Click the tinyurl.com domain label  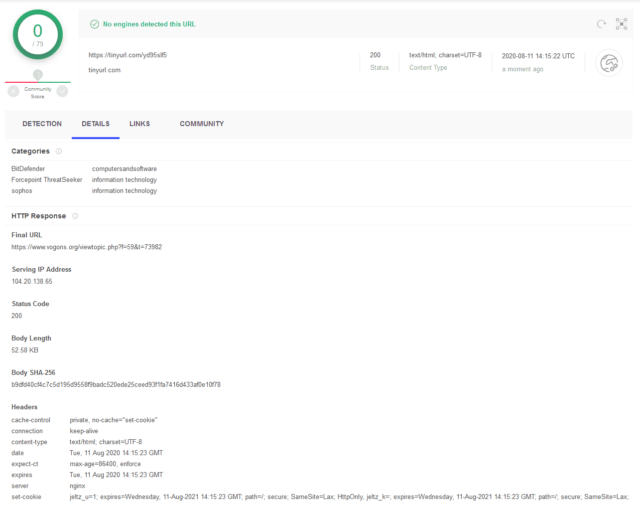105,70
